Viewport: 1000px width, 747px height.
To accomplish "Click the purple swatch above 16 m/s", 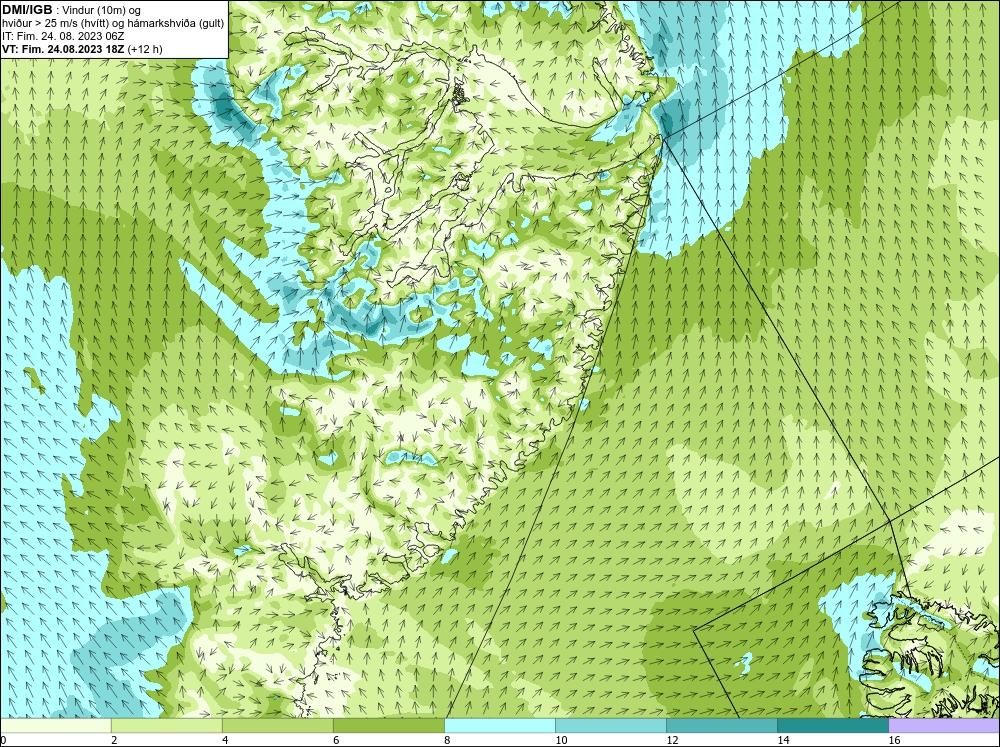I will [x=944, y=725].
